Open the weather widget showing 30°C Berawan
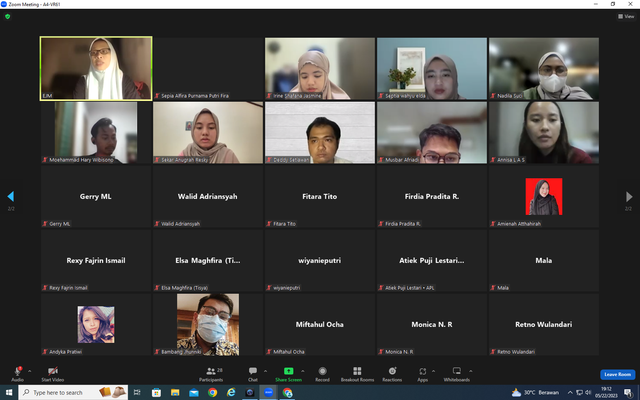The image size is (640, 400). 535,392
